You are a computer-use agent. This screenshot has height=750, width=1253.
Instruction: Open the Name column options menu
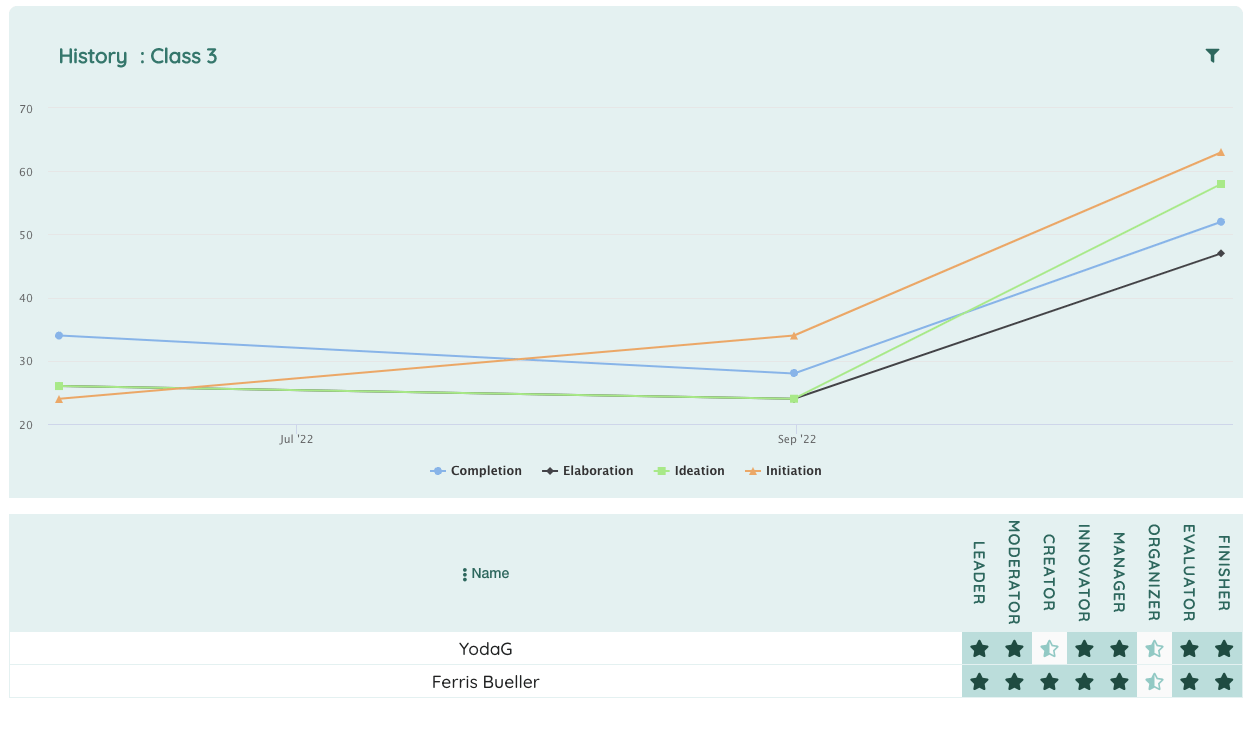pos(465,575)
